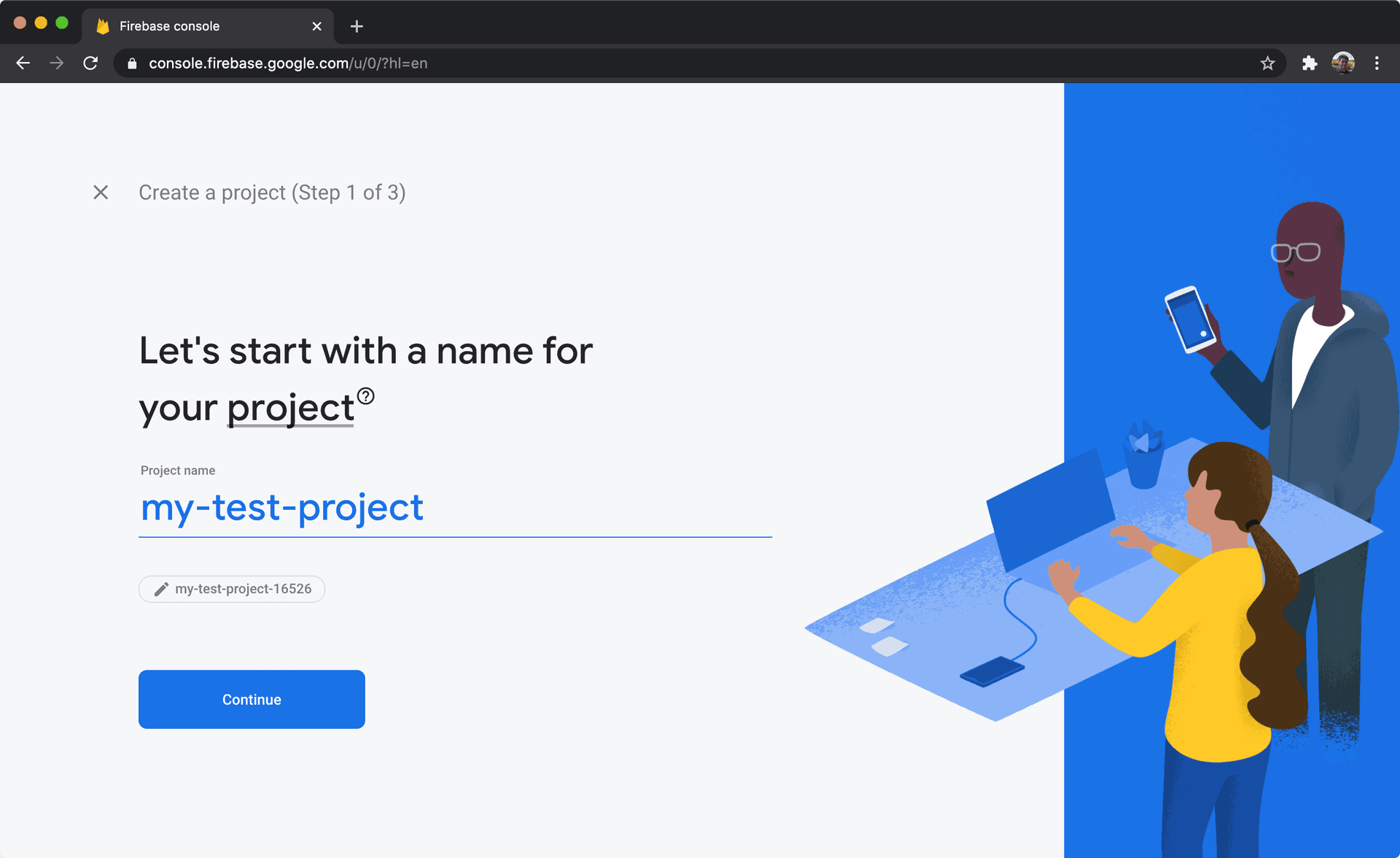Viewport: 1400px width, 858px height.
Task: Bookmark this page with the star icon
Action: pyautogui.click(x=1267, y=63)
